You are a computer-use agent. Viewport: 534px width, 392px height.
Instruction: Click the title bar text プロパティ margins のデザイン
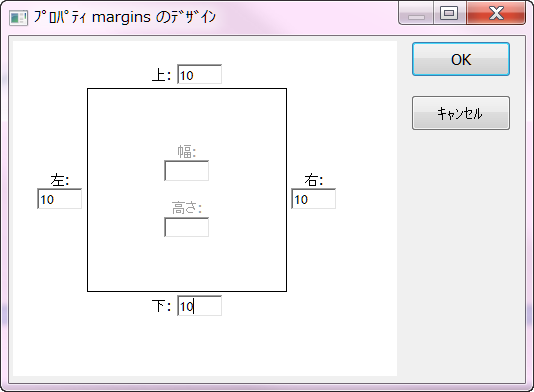(x=125, y=17)
